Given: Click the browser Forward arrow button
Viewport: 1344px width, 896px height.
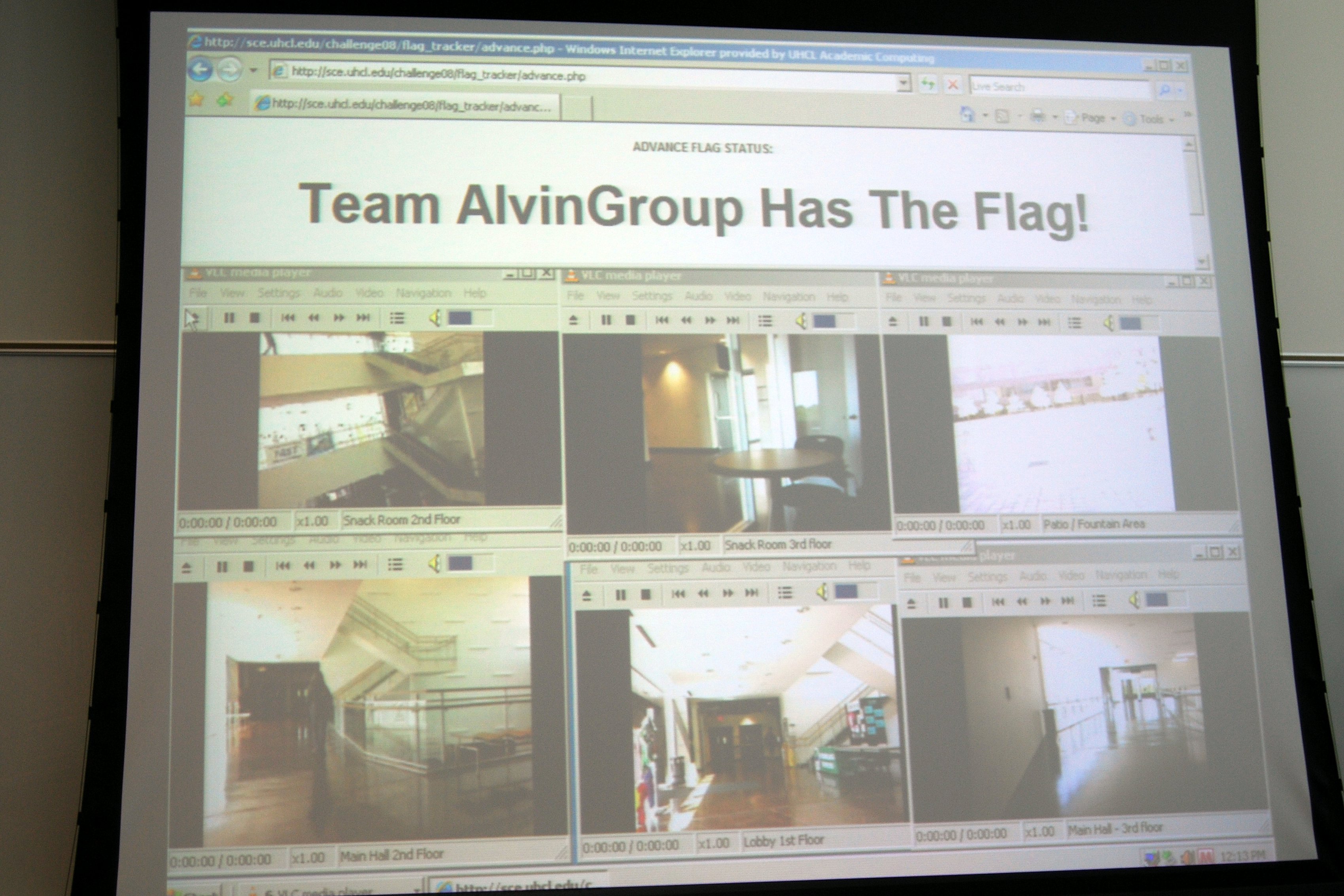Looking at the screenshot, I should click(230, 70).
